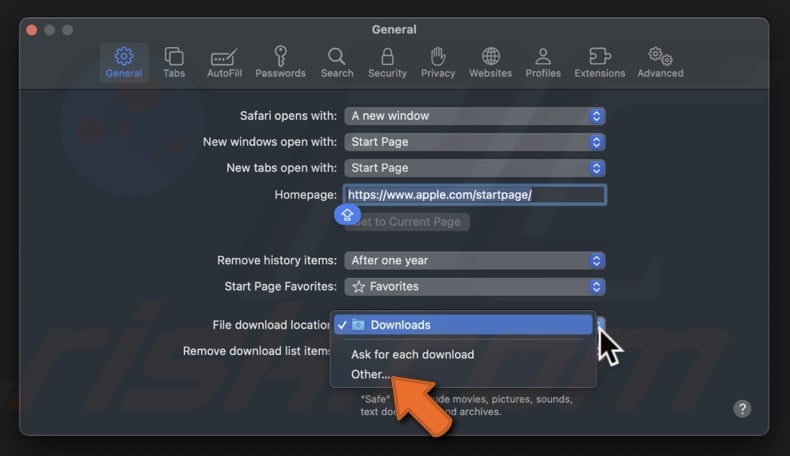The height and width of the screenshot is (456, 790).
Task: Click the Set to Current Page button
Action: [x=407, y=222]
